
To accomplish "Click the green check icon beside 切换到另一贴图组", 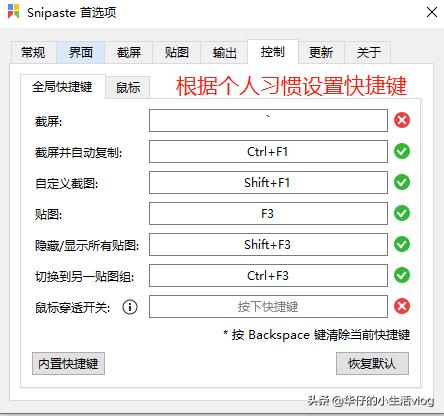I will (402, 275).
